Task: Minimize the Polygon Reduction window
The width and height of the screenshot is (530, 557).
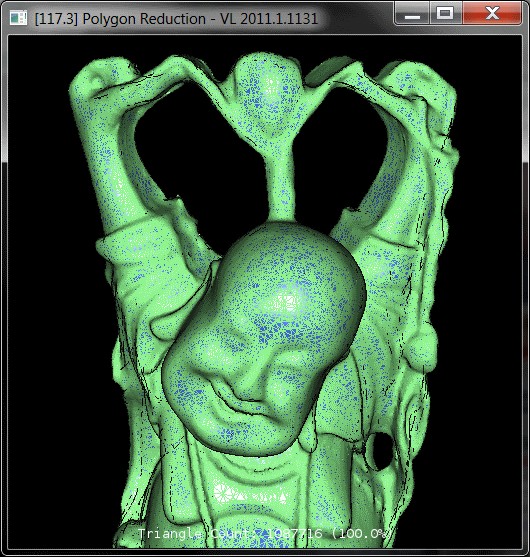Action: click(x=412, y=13)
